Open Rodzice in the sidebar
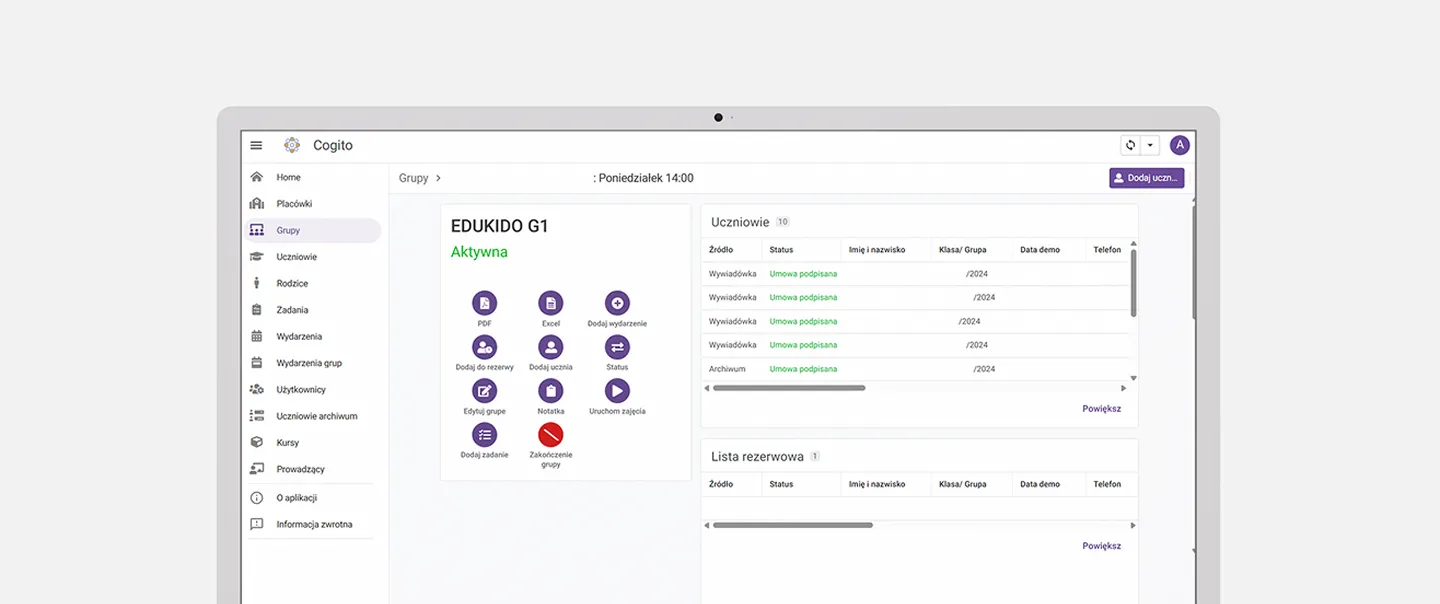The height and width of the screenshot is (604, 1440). 313,283
